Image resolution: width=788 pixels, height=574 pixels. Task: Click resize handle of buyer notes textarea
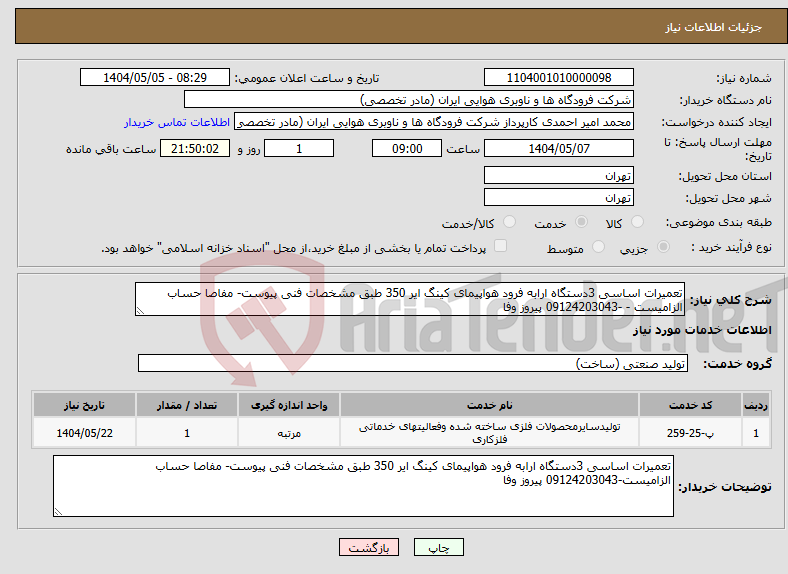tap(58, 512)
